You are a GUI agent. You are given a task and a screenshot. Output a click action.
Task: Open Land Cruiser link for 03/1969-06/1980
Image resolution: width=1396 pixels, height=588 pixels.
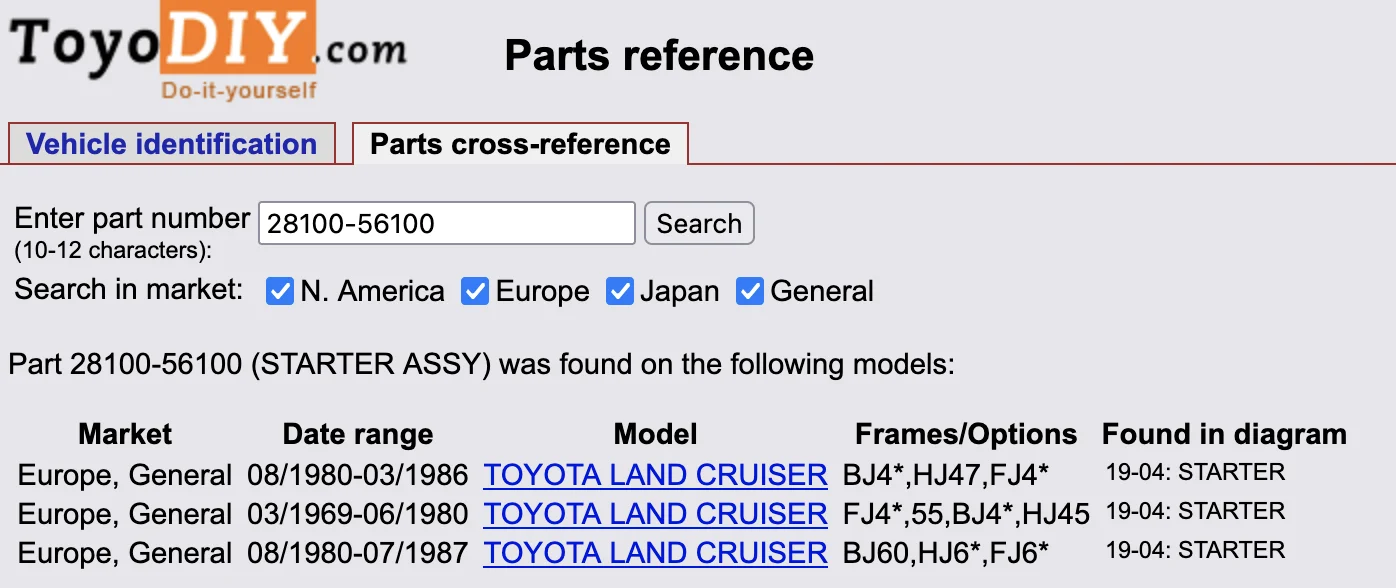click(x=656, y=514)
